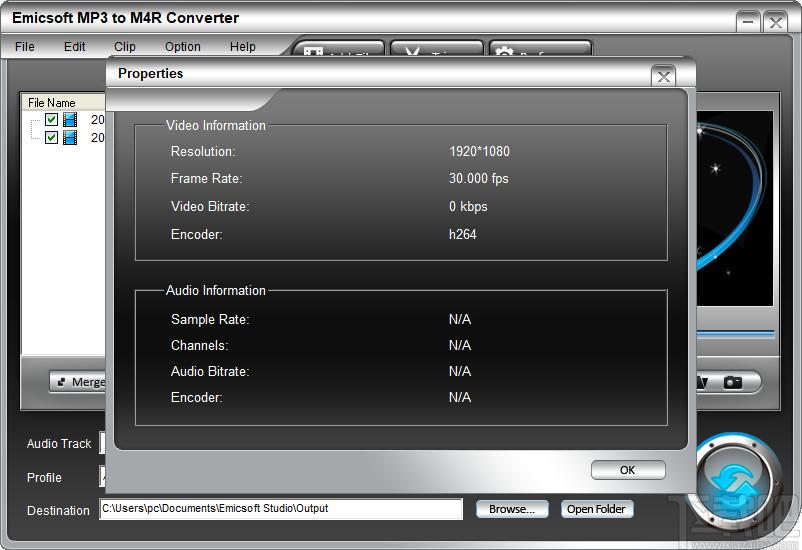
Task: Start conversion with the round blue Convert button
Action: point(737,482)
